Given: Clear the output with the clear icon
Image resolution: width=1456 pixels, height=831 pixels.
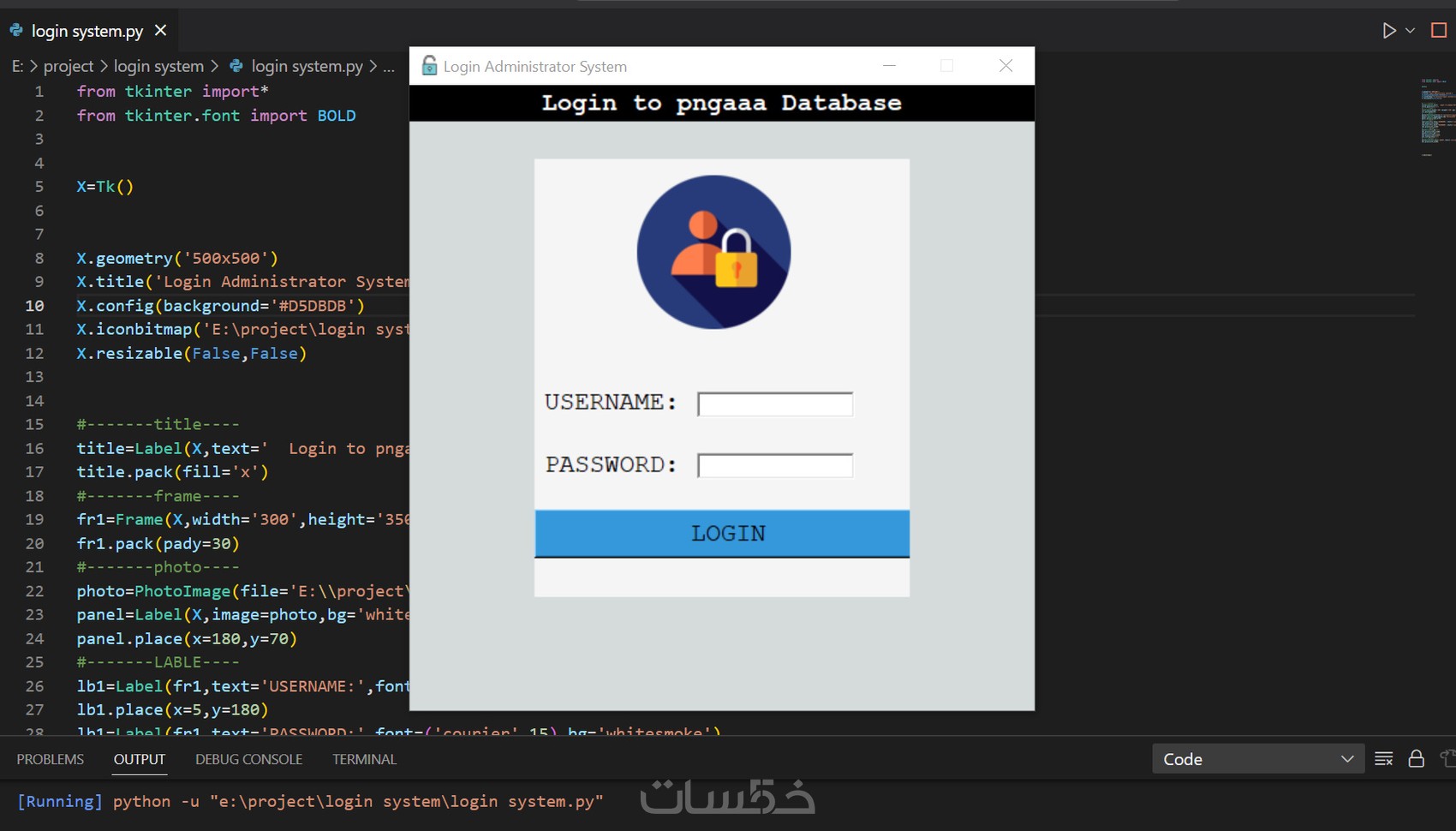Looking at the screenshot, I should [1383, 759].
